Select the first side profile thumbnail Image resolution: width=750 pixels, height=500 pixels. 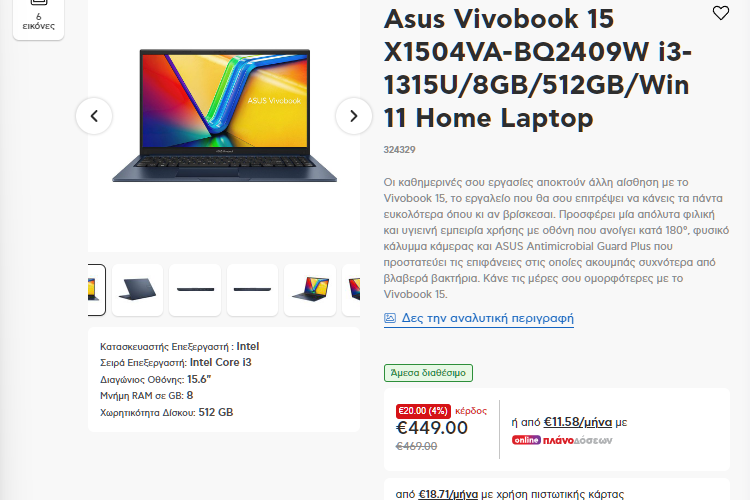195,290
